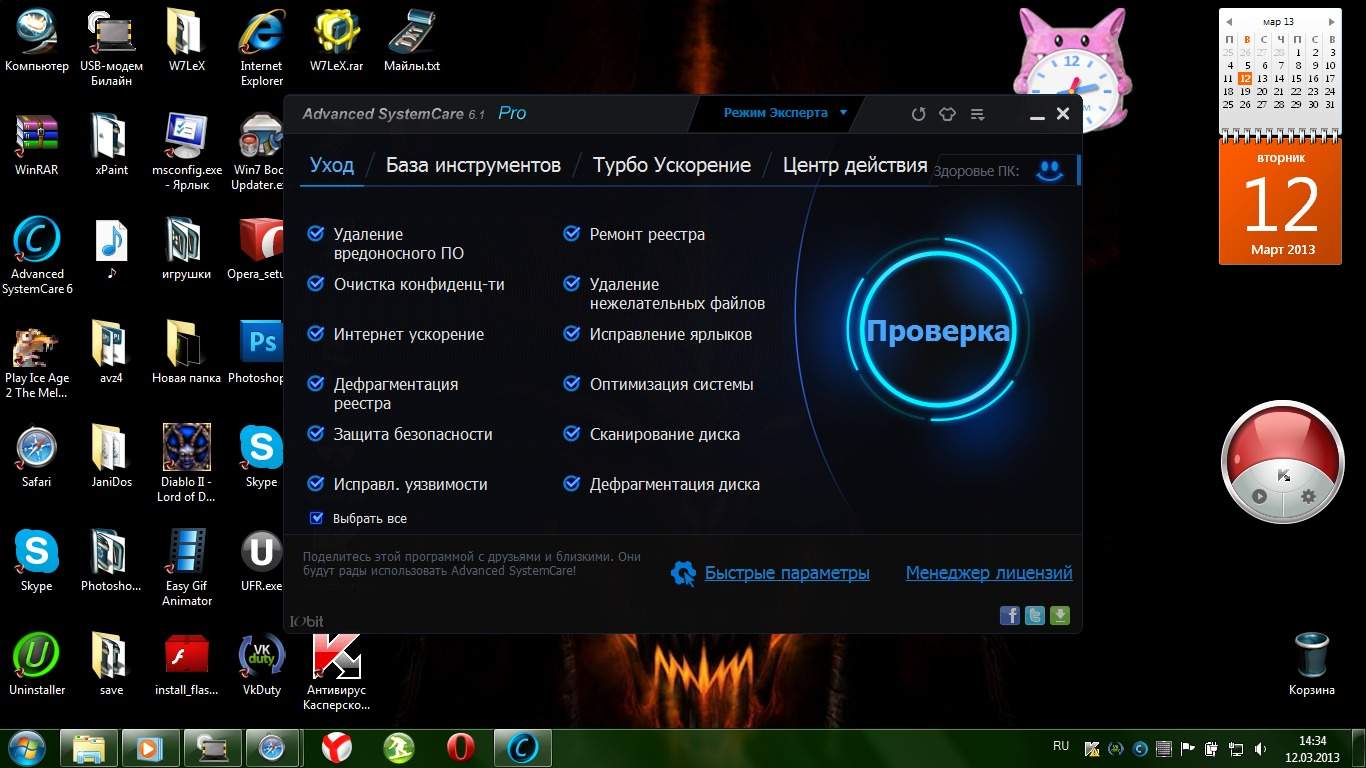Click the gear button on red gadget
1366x768 pixels.
[1308, 496]
